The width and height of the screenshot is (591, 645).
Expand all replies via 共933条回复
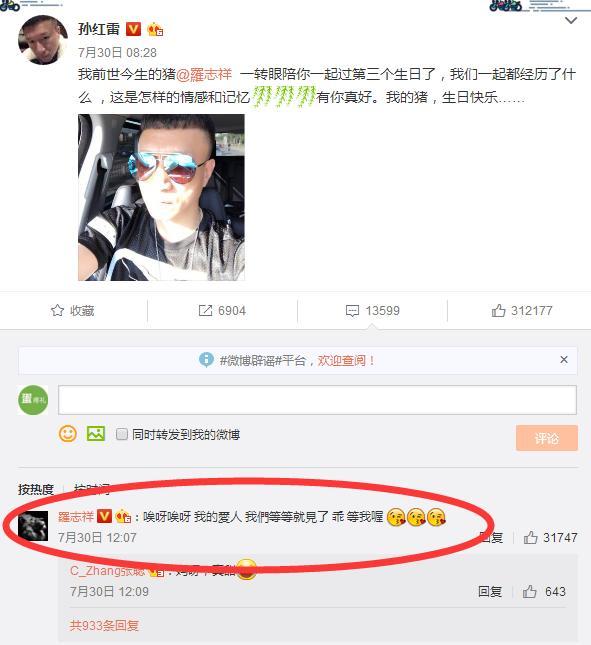click(104, 626)
